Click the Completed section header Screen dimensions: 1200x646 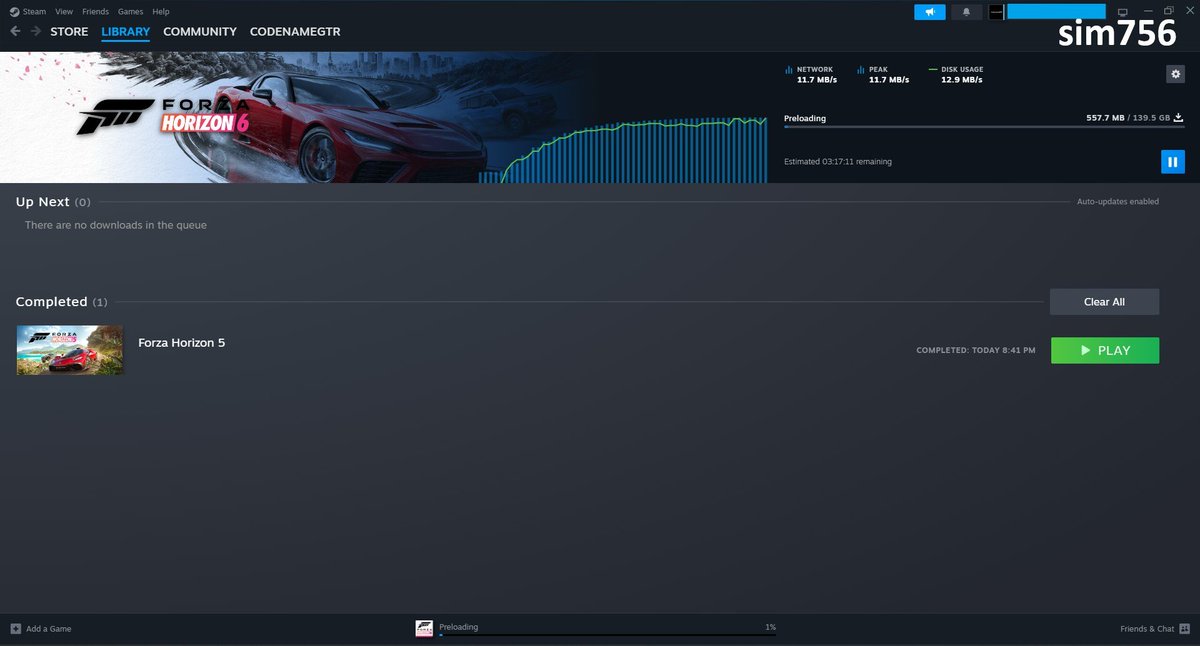point(62,302)
